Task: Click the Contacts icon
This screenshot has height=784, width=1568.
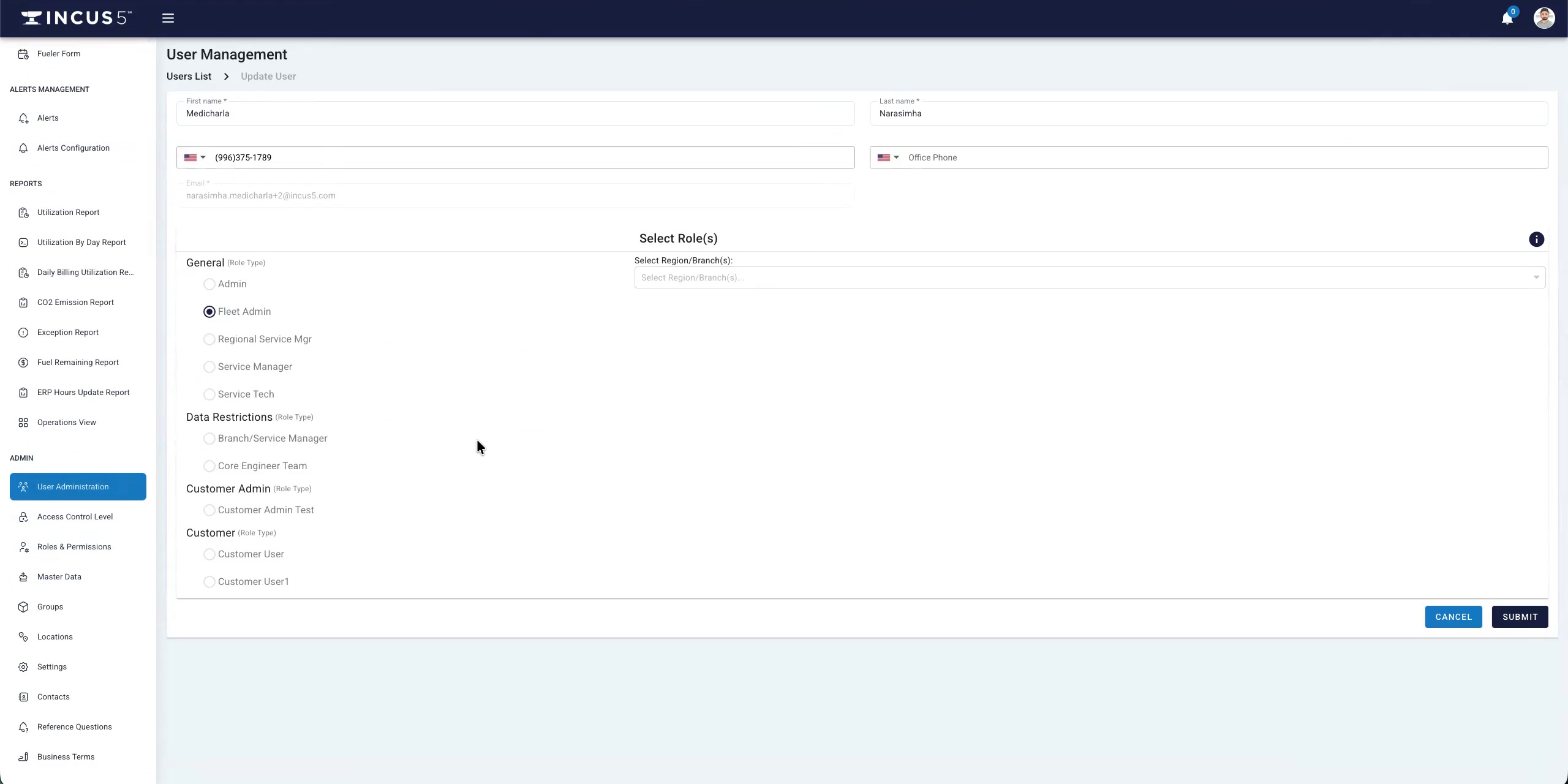Action: click(23, 697)
